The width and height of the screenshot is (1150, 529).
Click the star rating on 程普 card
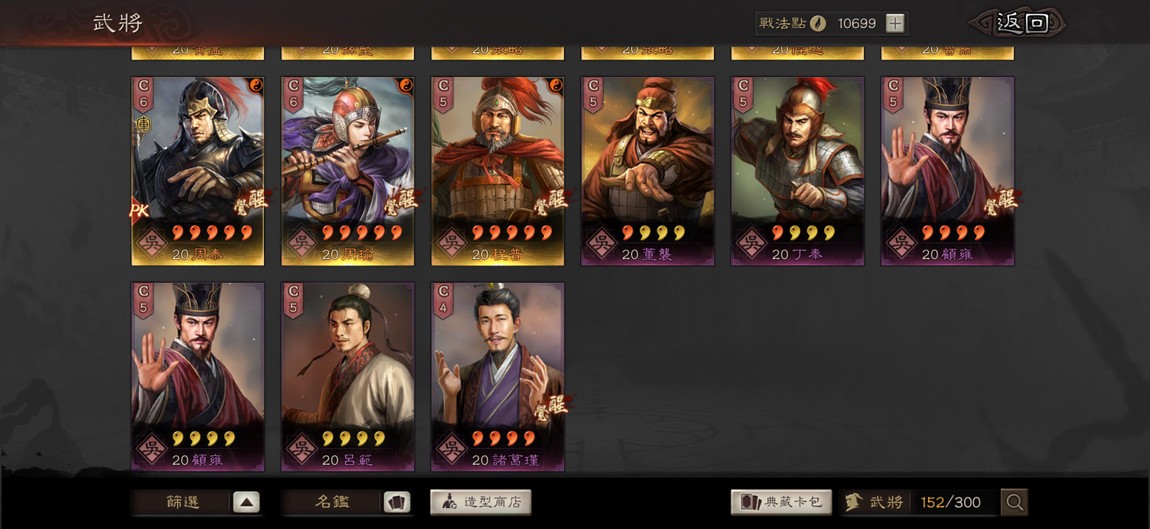coord(511,233)
